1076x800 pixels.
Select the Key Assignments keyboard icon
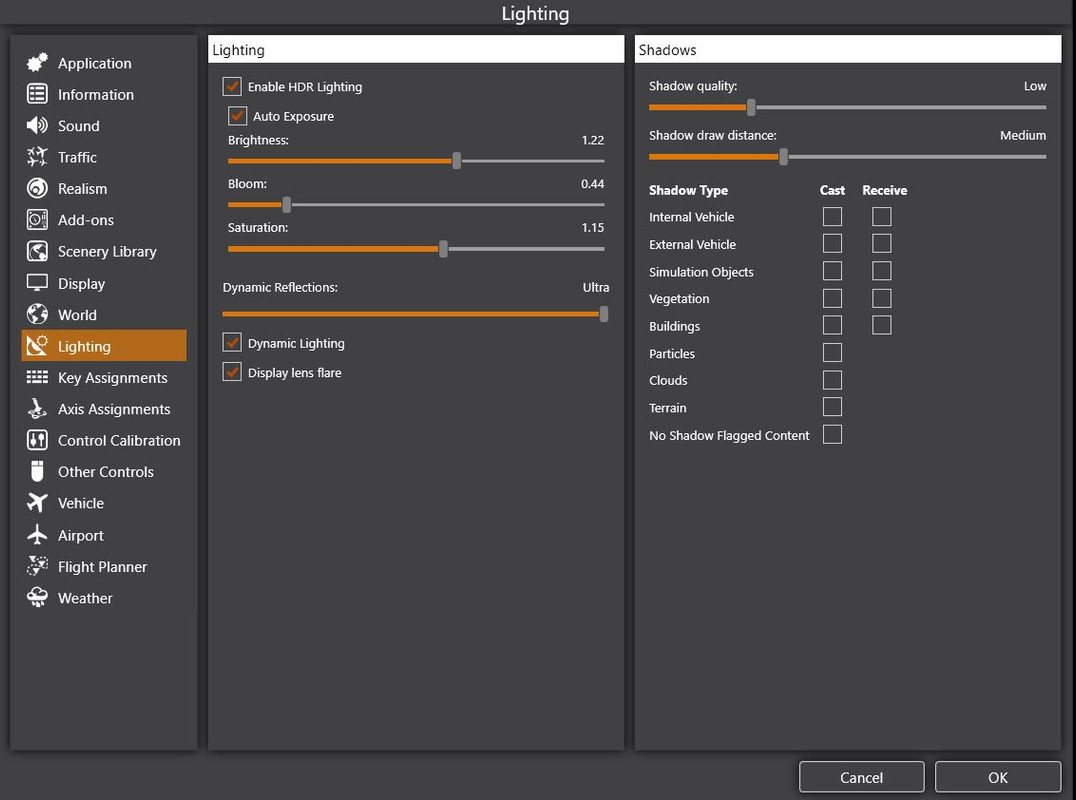click(x=37, y=377)
